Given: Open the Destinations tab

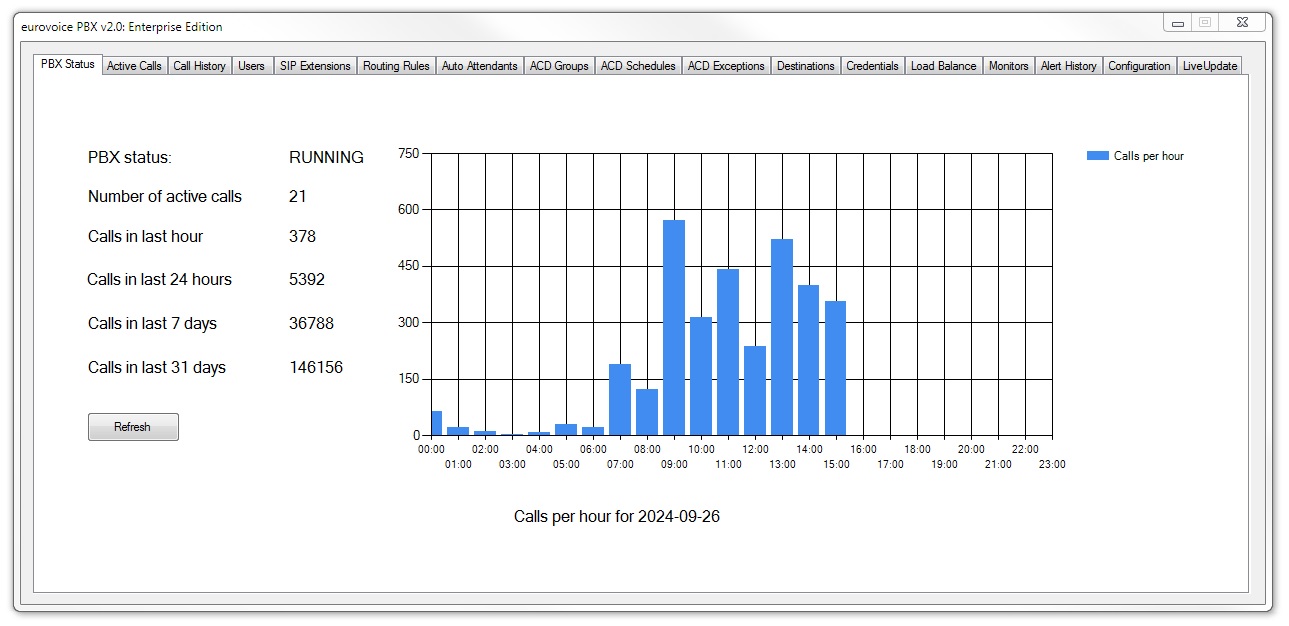Looking at the screenshot, I should point(805,66).
